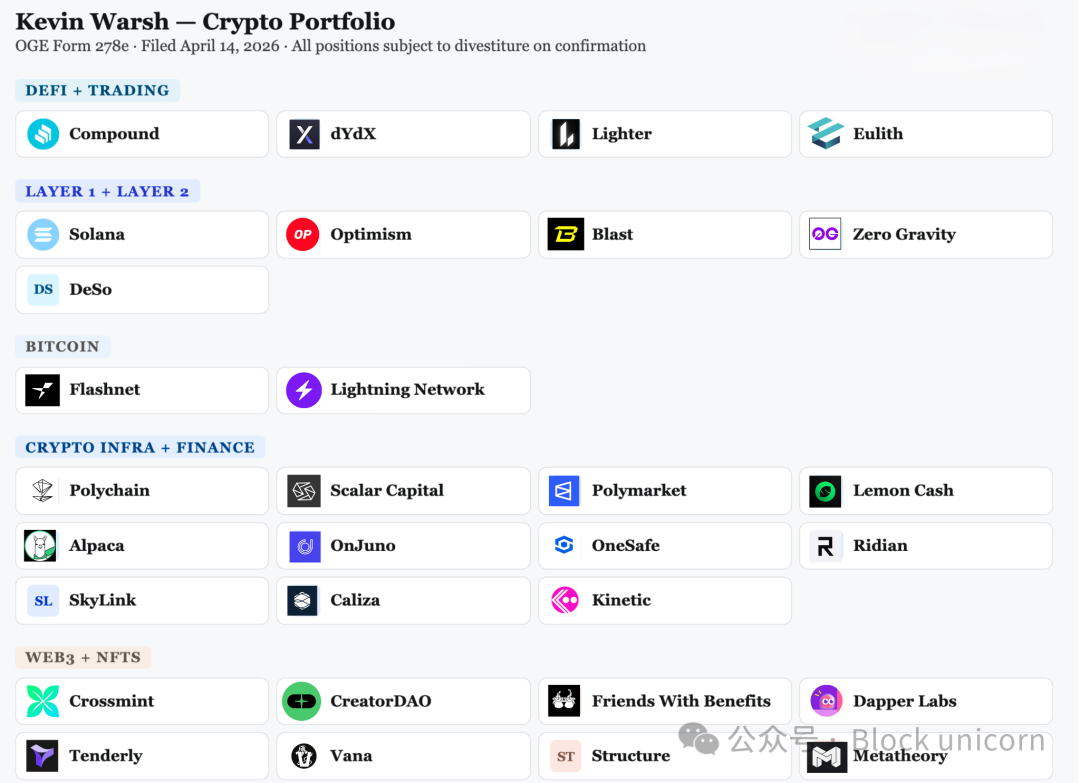
Task: Click the Kevin Warsh Crypto Portfolio heading
Action: [205, 22]
